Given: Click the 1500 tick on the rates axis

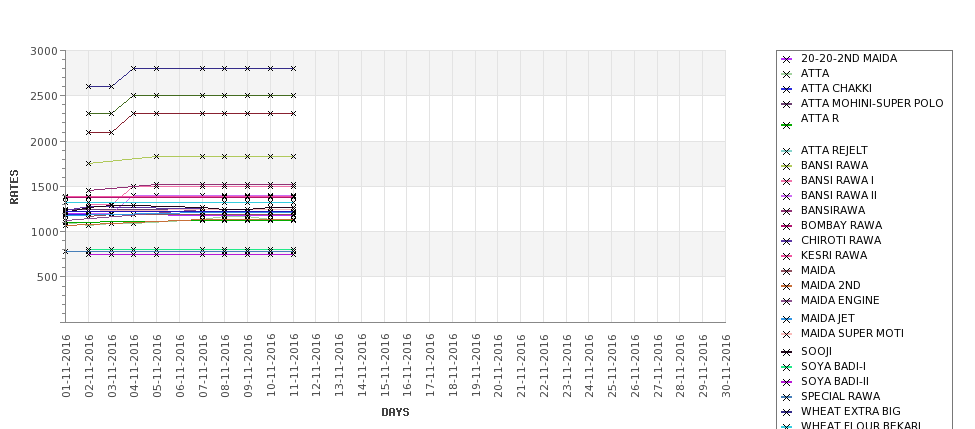Looking at the screenshot, I should (x=44, y=187).
